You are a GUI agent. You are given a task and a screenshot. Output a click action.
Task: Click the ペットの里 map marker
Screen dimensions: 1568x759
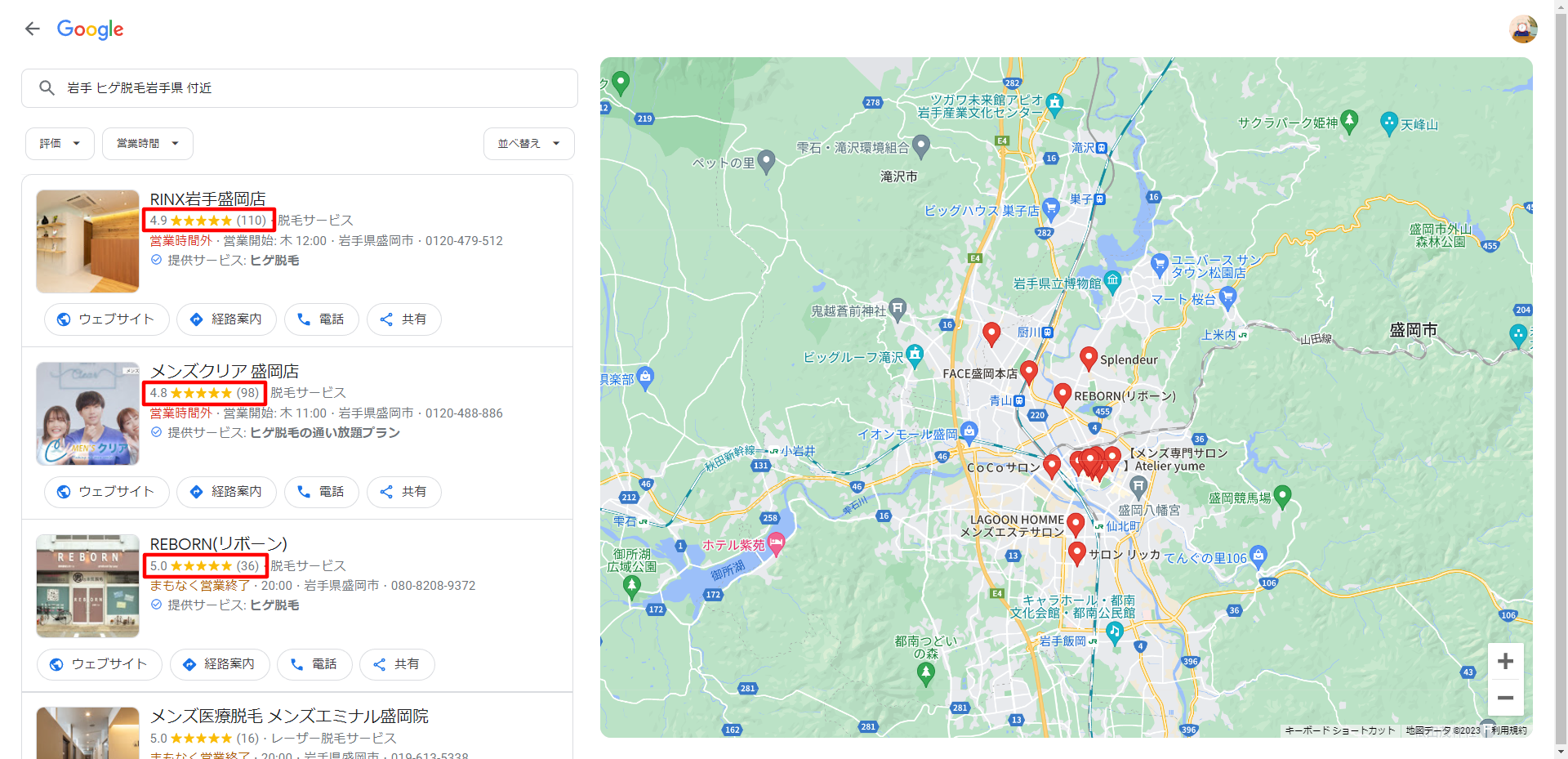pos(766,161)
